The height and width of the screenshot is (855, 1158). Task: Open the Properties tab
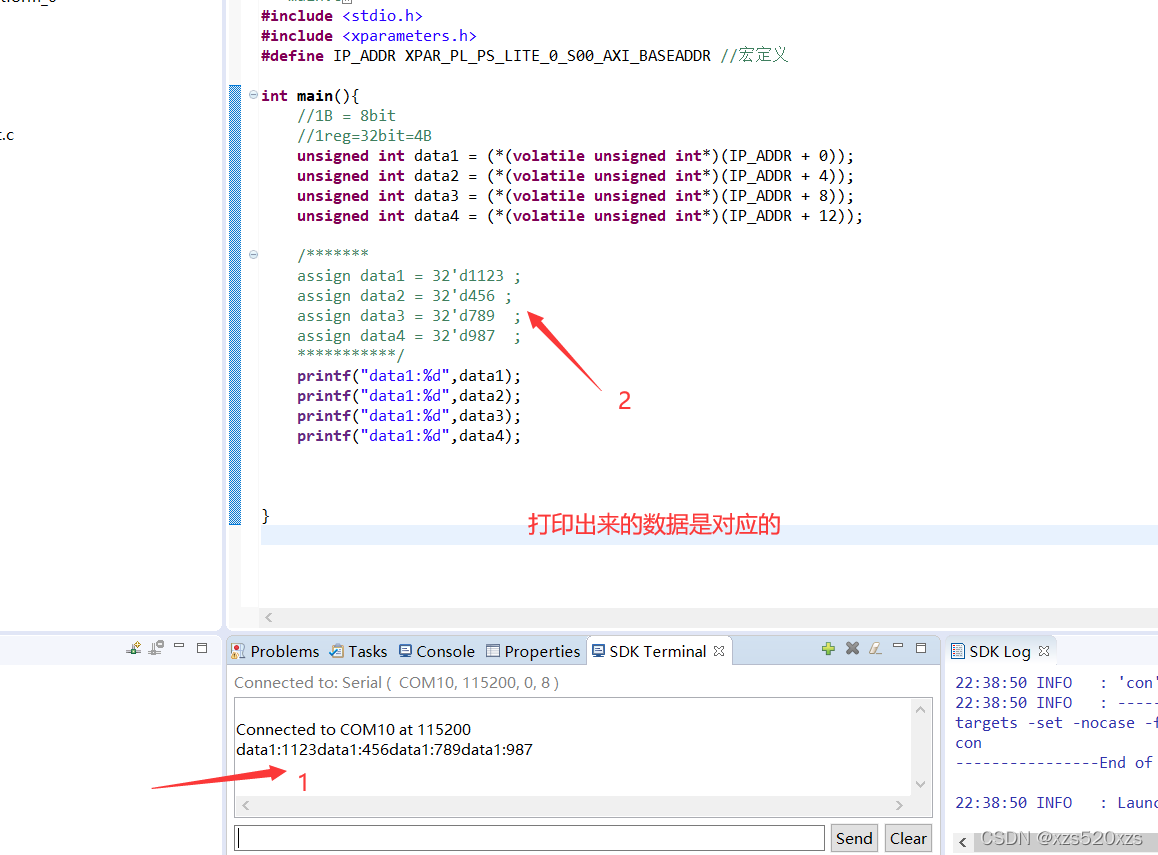533,651
